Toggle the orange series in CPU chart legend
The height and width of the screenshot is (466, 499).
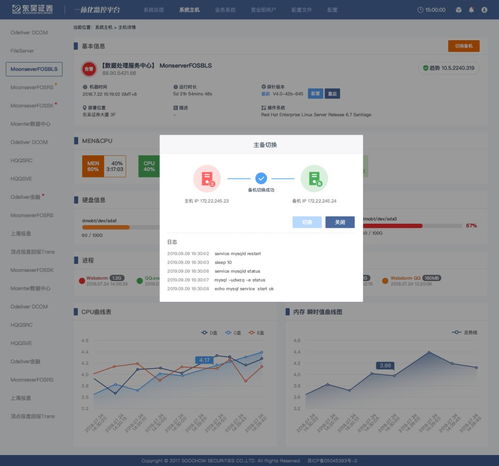pos(256,333)
